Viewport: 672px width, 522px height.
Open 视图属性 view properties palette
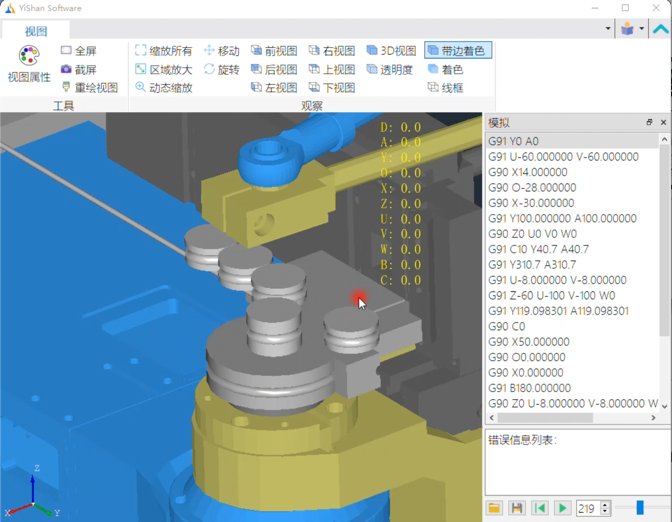click(29, 63)
